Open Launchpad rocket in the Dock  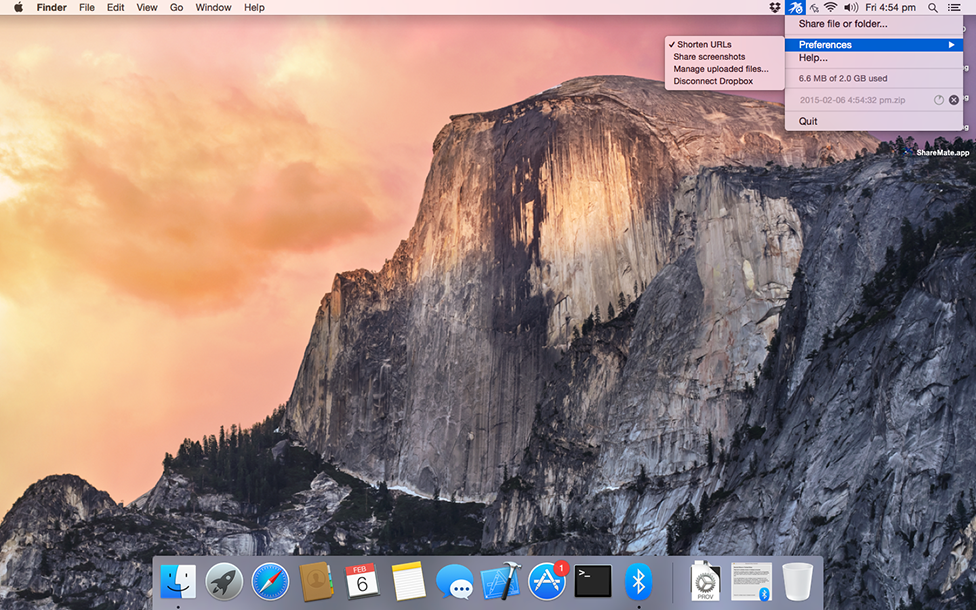click(224, 581)
